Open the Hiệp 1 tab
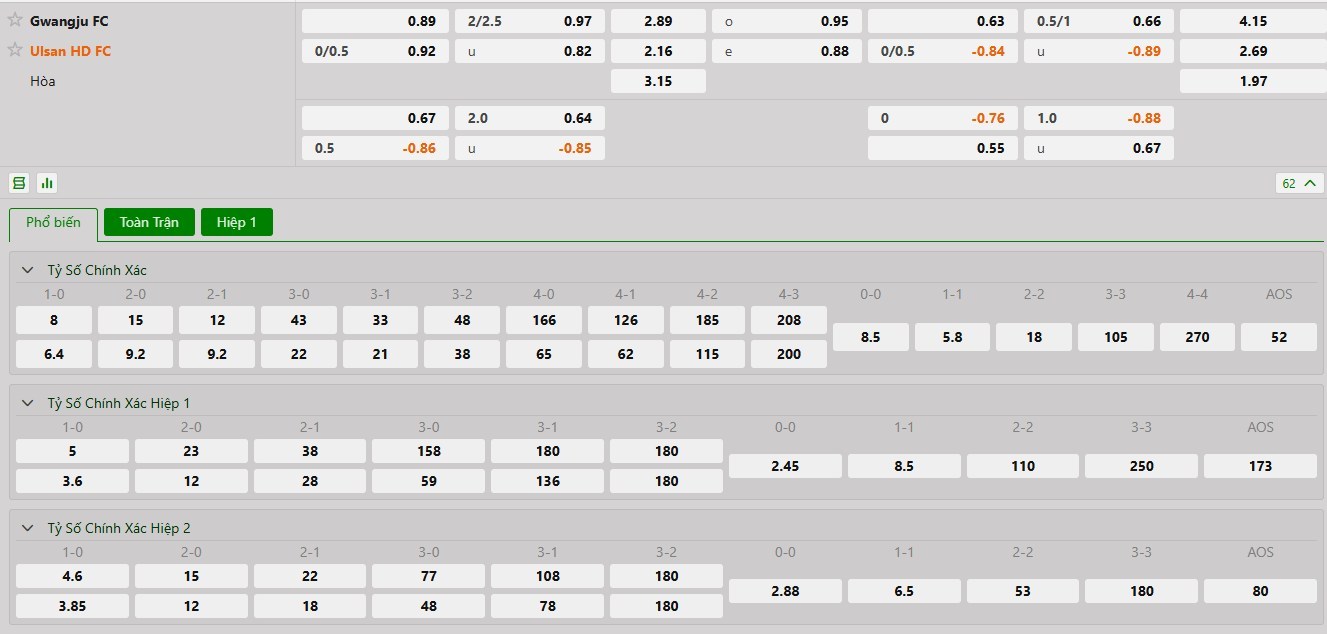Viewport: 1327px width, 634px height. point(237,222)
